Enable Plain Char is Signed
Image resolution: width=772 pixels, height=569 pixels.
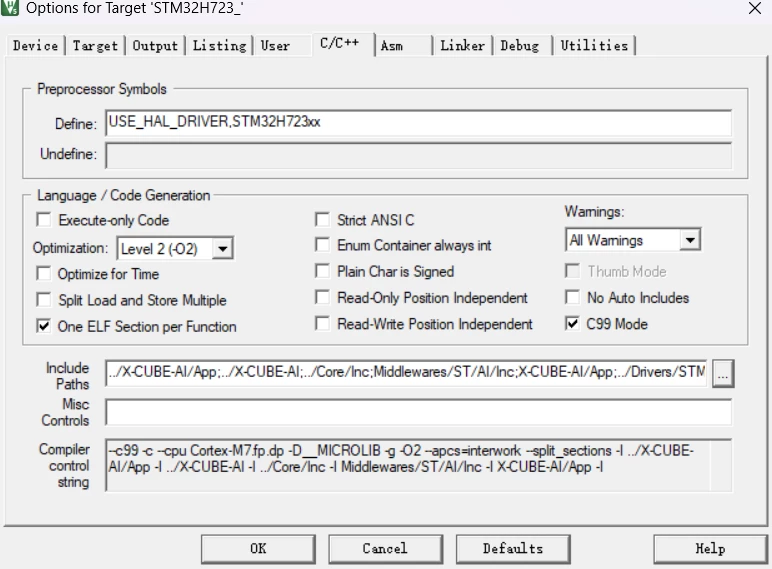(322, 271)
